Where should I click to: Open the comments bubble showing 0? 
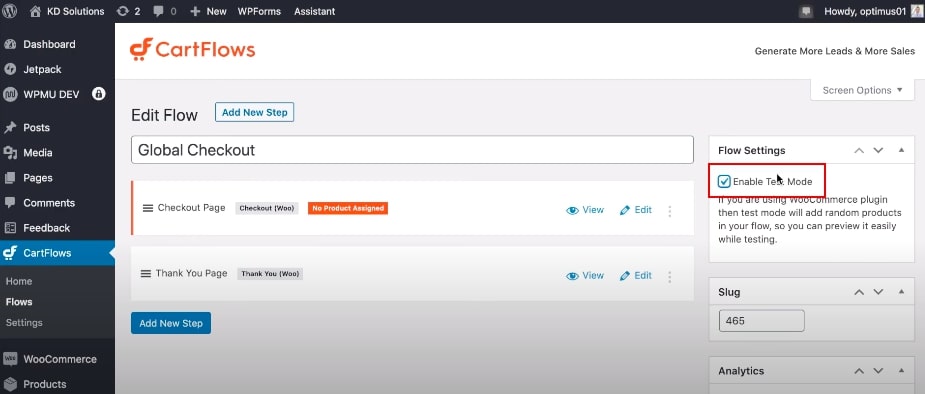[165, 11]
